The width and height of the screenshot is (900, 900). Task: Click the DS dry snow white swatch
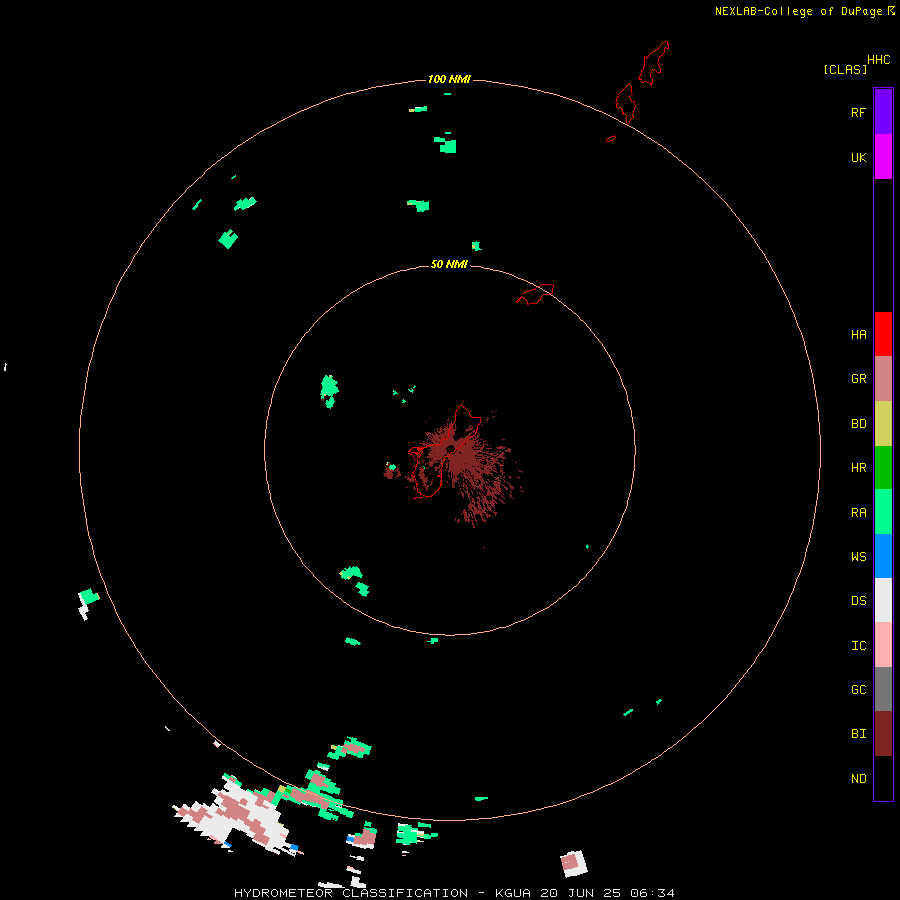click(x=883, y=600)
